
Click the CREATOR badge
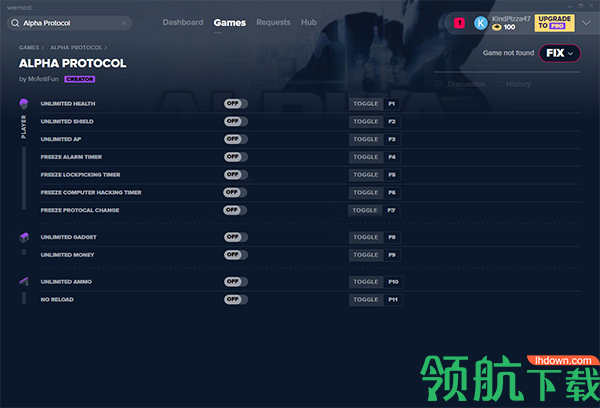[80, 79]
